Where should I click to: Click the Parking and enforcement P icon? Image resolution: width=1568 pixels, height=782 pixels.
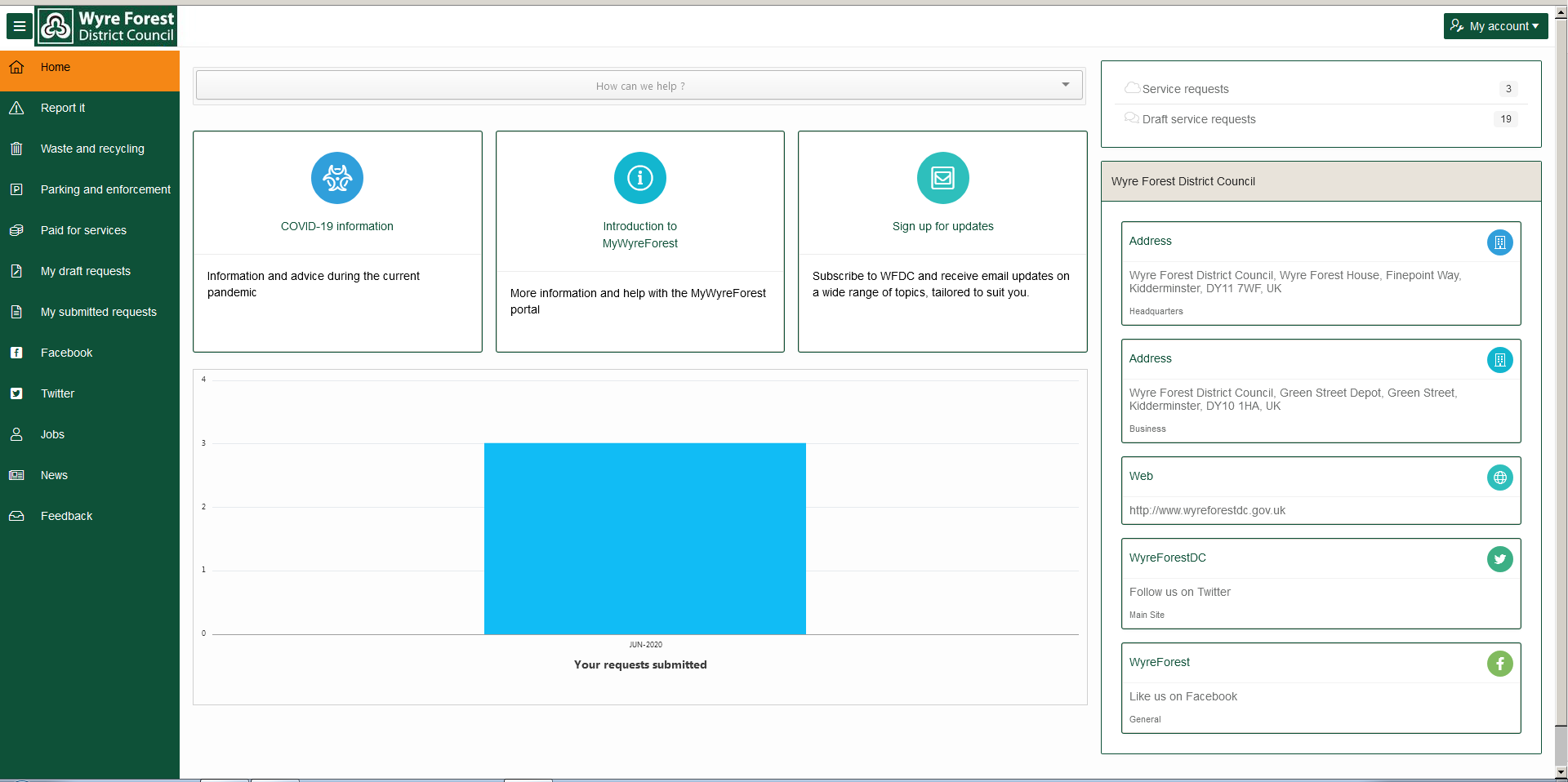click(16, 189)
